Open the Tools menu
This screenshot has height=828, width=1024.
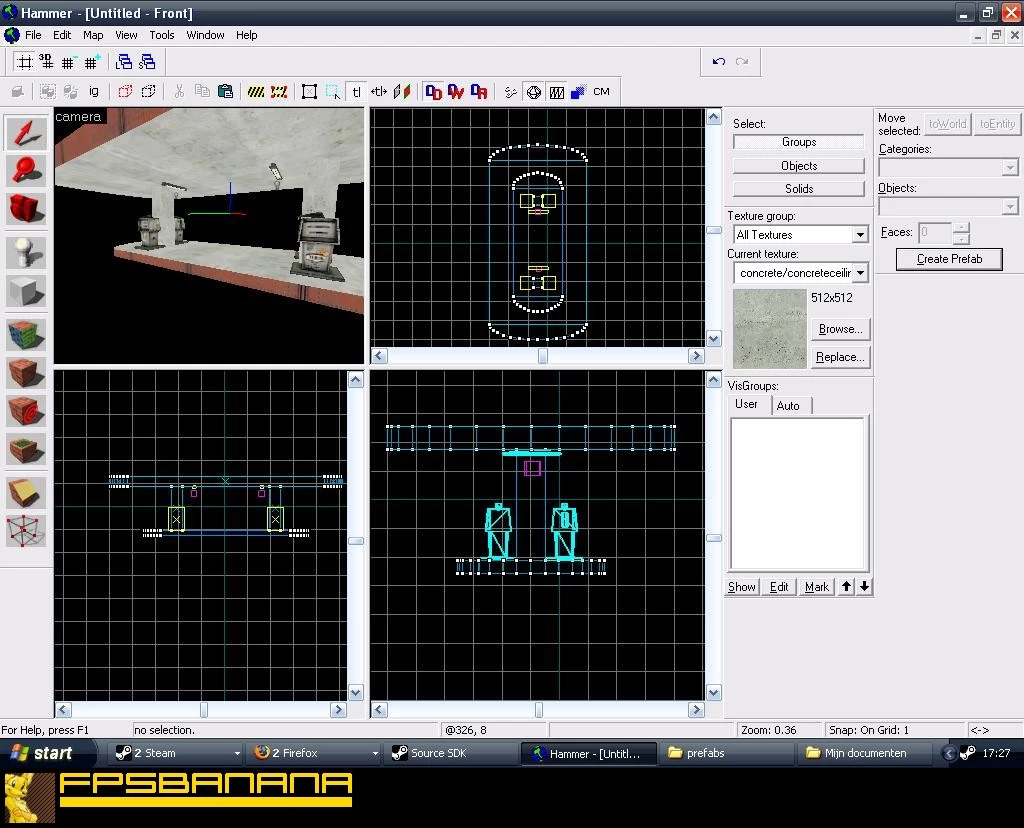[x=161, y=35]
